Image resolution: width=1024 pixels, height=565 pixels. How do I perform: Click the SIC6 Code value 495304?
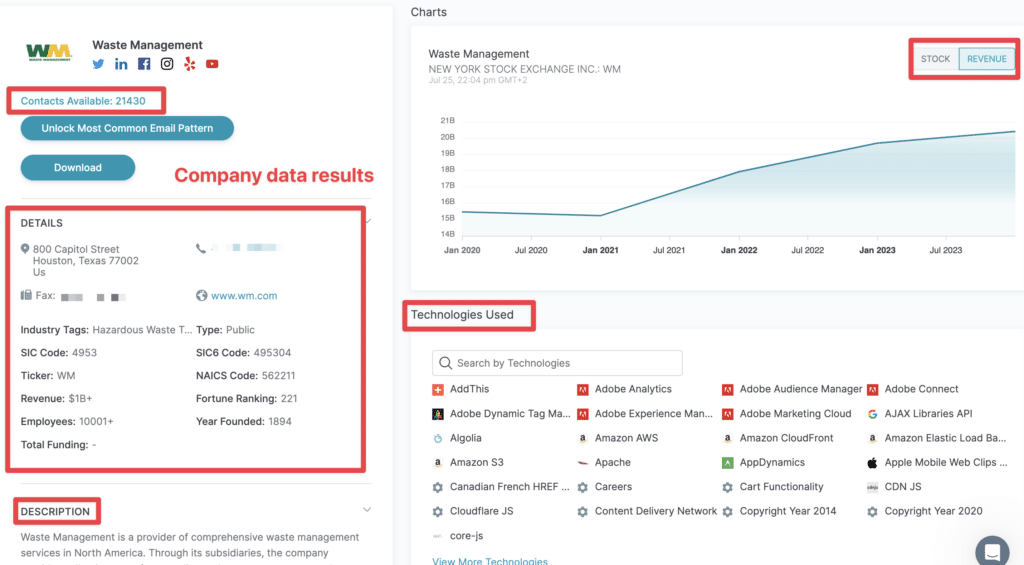[272, 353]
